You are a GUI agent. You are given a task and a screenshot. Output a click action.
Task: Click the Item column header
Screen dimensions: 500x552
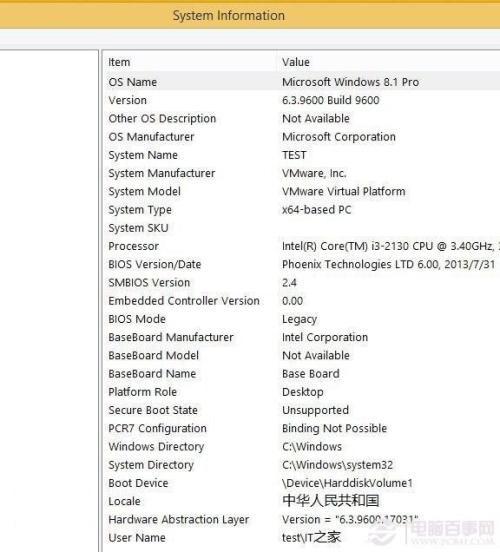tap(190, 62)
